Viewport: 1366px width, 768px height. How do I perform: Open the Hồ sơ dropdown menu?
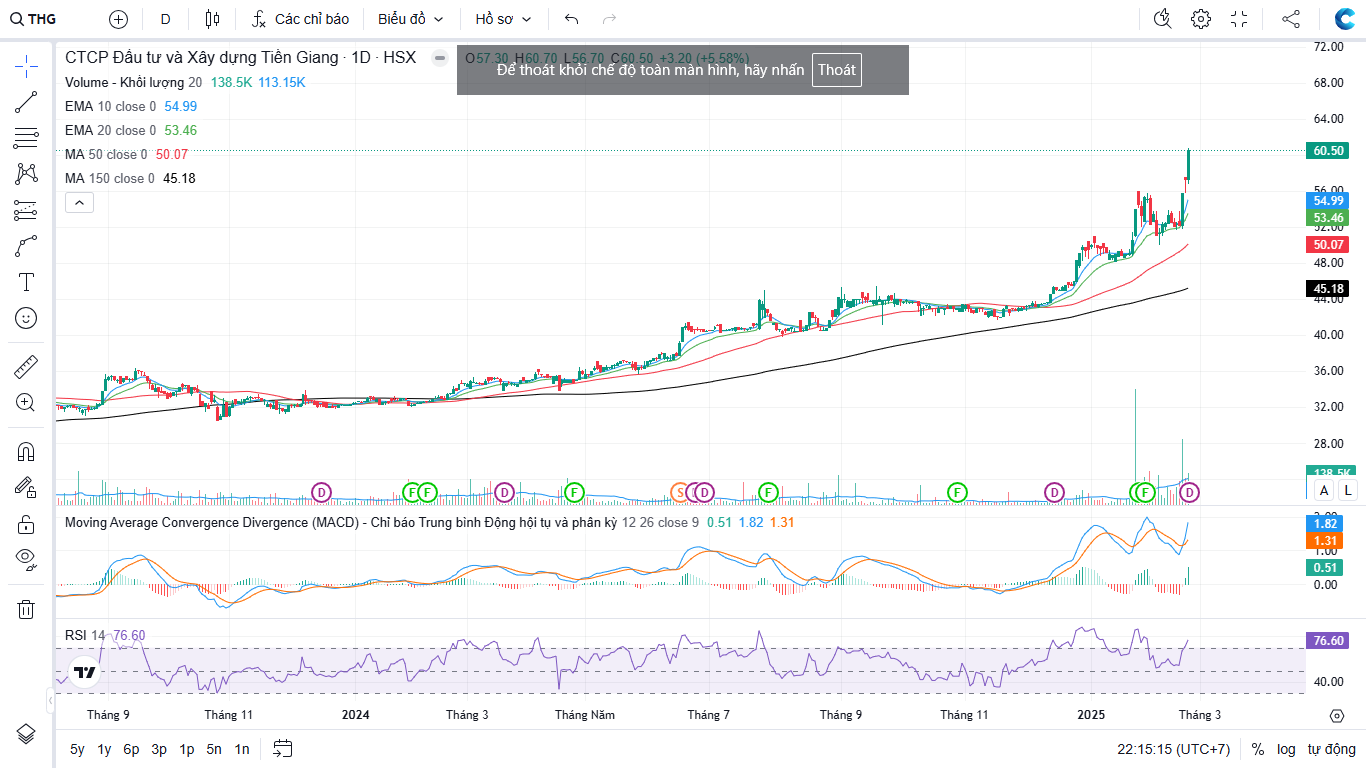click(x=503, y=19)
